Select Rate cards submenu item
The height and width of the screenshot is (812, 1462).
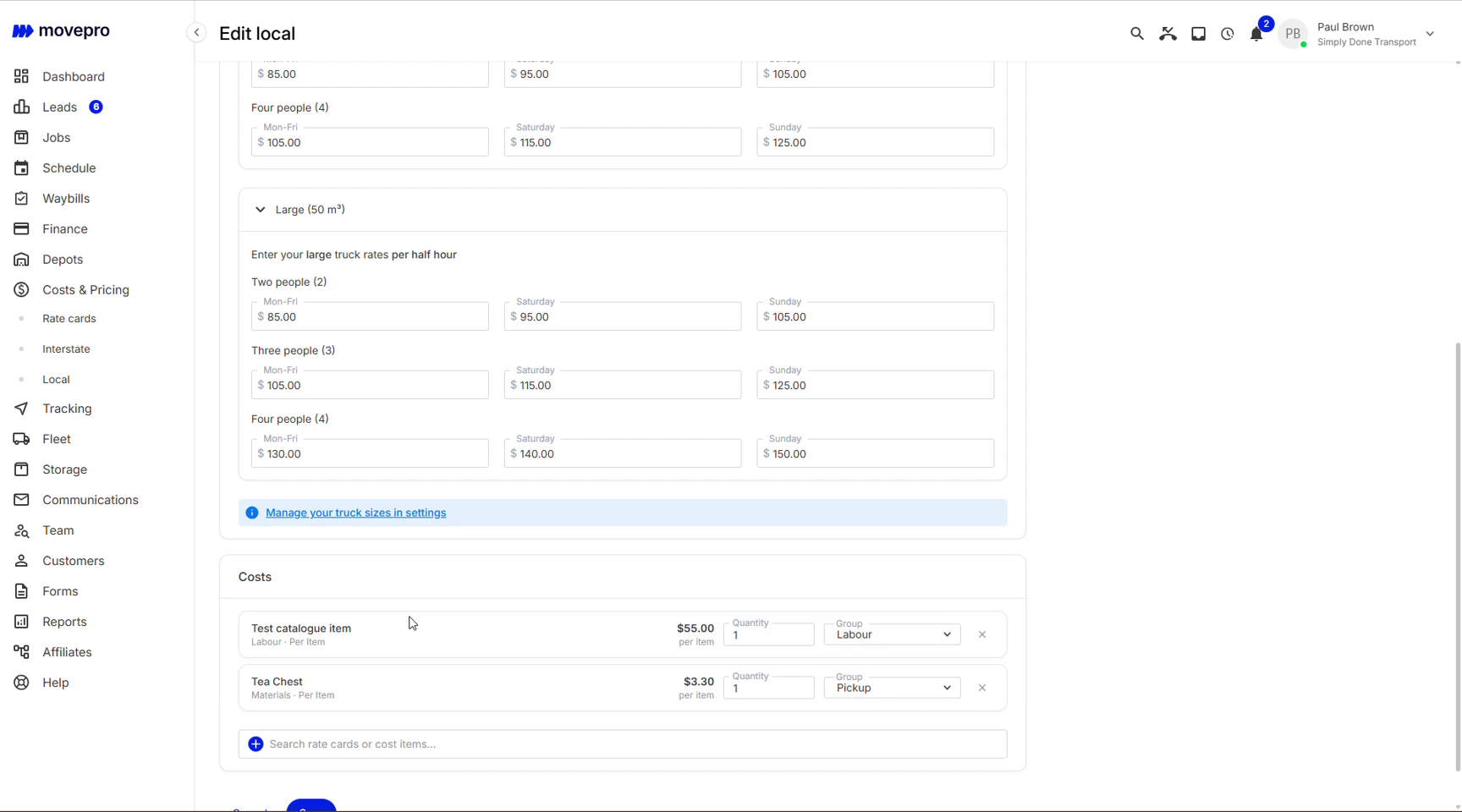pyautogui.click(x=69, y=319)
